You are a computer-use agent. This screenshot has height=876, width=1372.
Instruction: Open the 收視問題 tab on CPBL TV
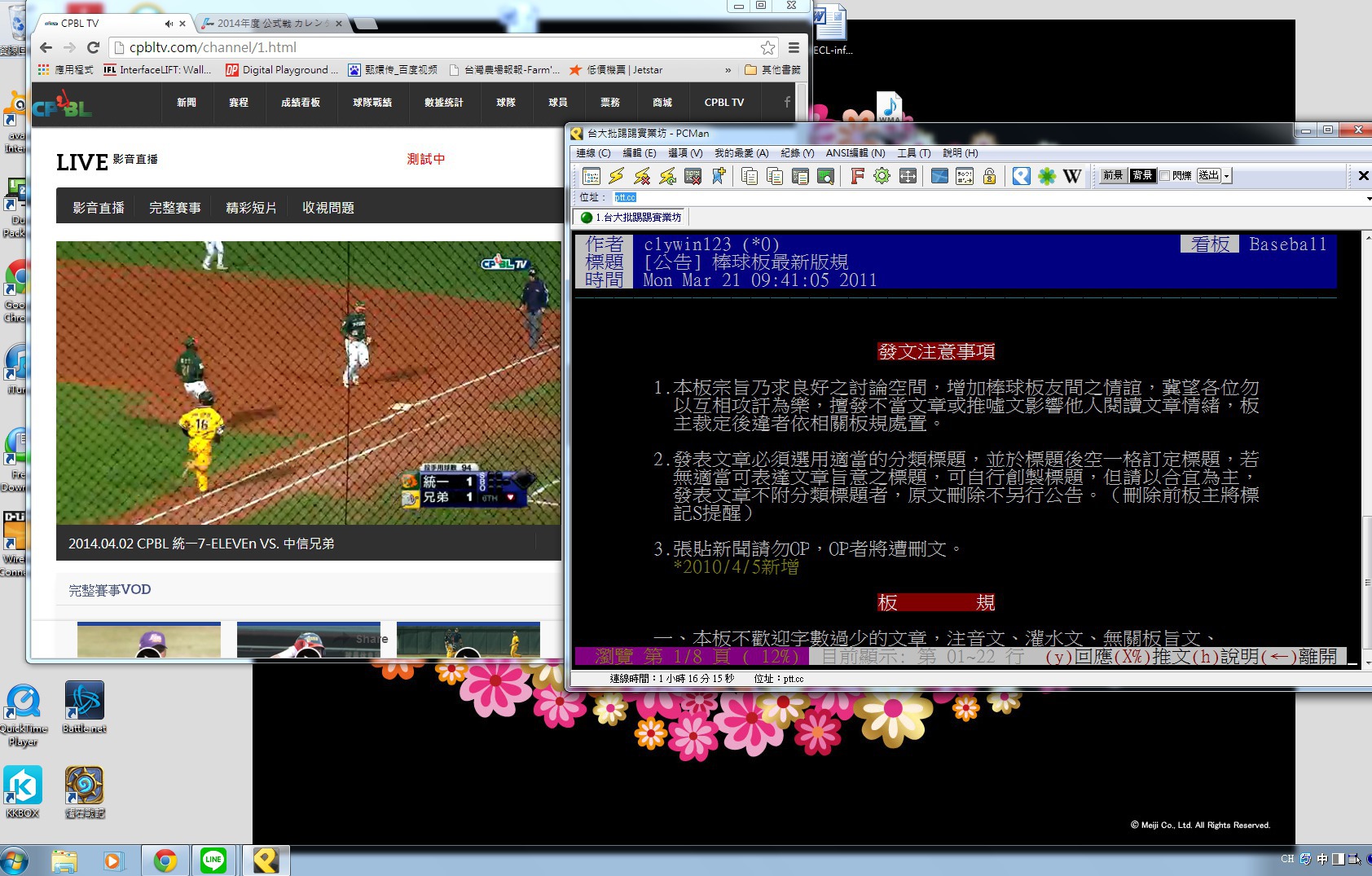328,208
